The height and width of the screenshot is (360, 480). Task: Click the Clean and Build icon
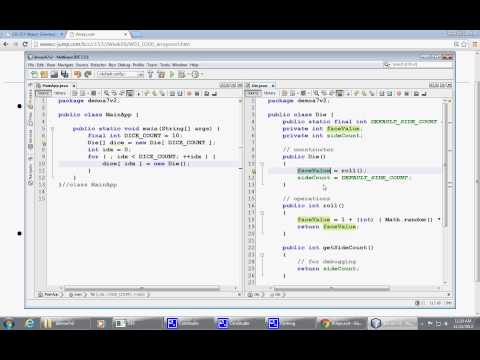(161, 74)
